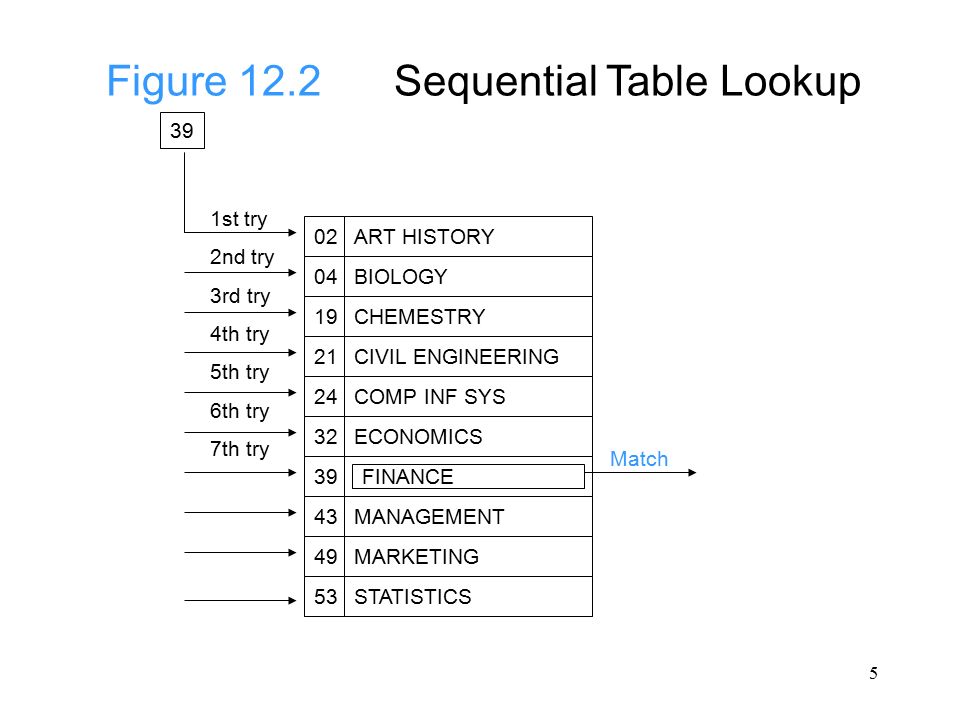960x720 pixels.
Task: Click the search key box containing 39
Action: click(182, 130)
